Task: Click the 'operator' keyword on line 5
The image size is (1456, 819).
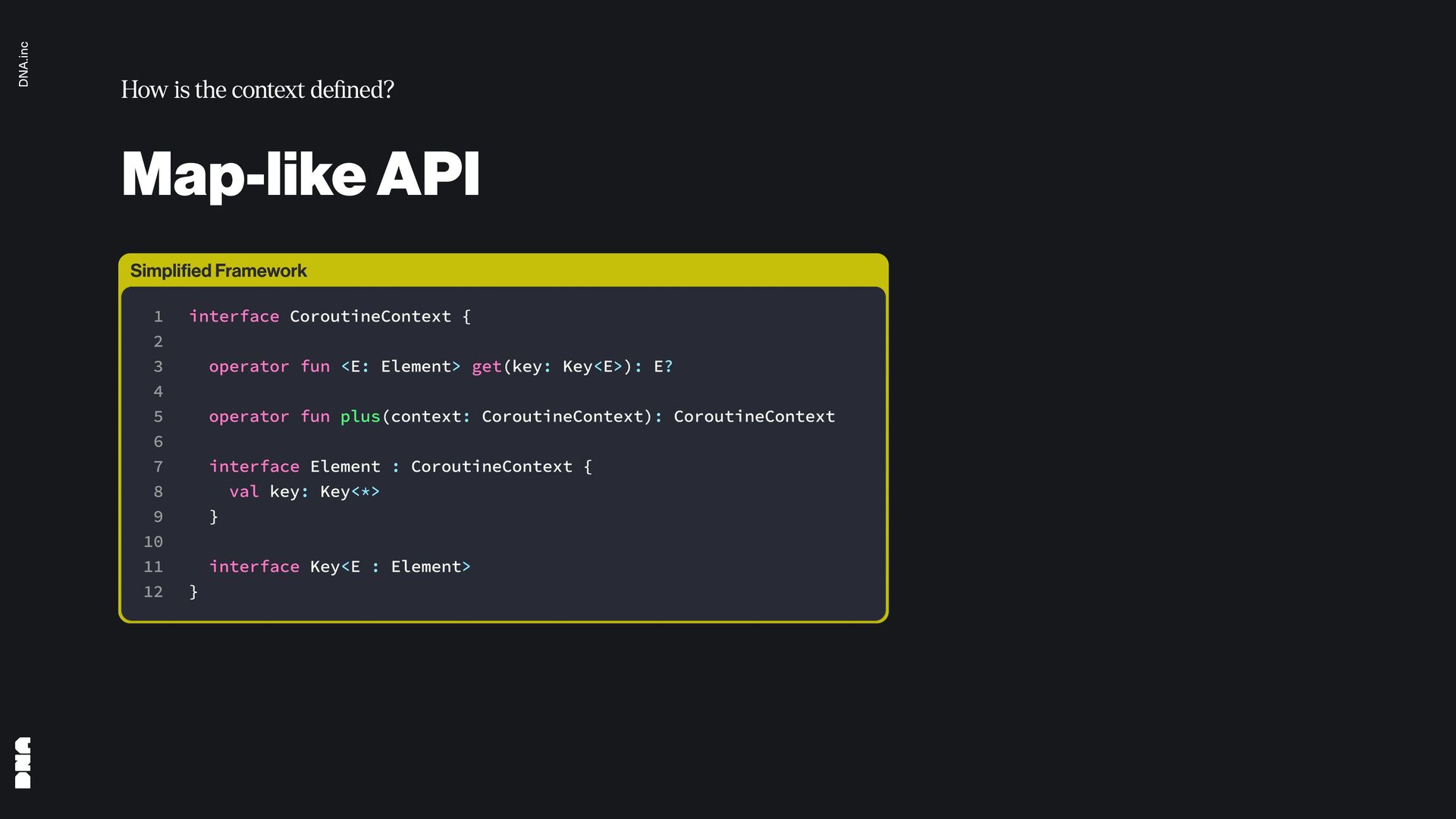Action: 249,417
